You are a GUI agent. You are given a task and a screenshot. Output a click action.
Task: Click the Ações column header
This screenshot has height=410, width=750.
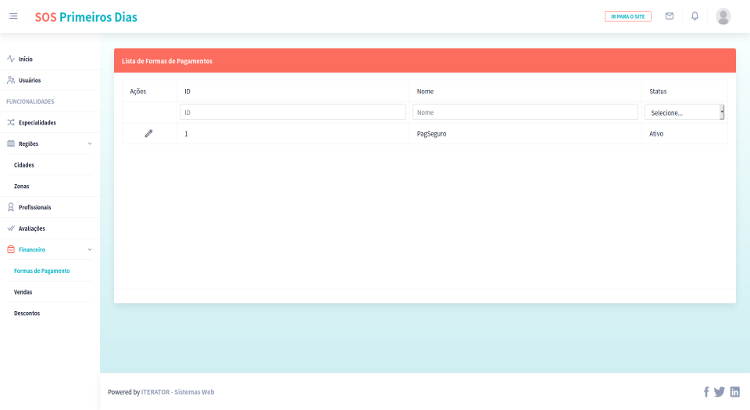coord(138,91)
